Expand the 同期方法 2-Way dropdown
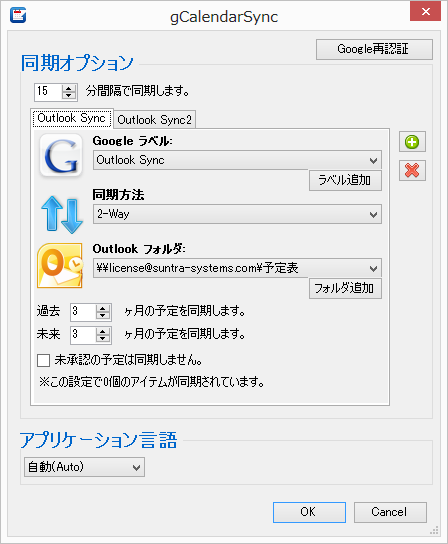448x544 pixels. pyautogui.click(x=237, y=214)
